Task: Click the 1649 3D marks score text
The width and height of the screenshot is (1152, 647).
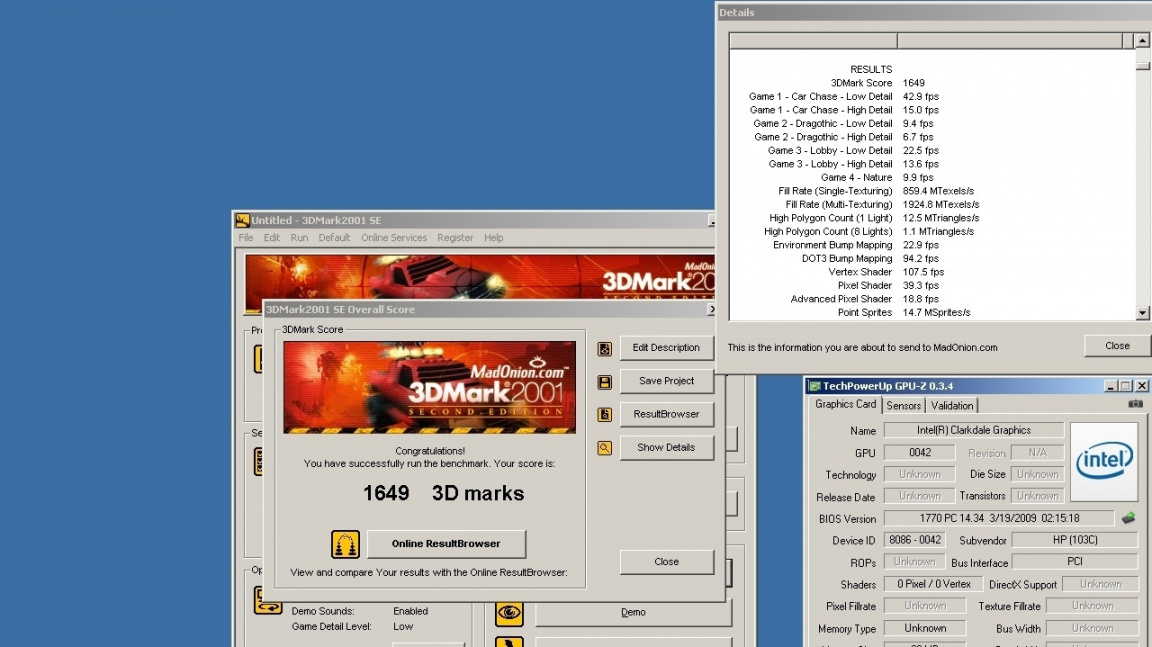Action: pyautogui.click(x=443, y=494)
